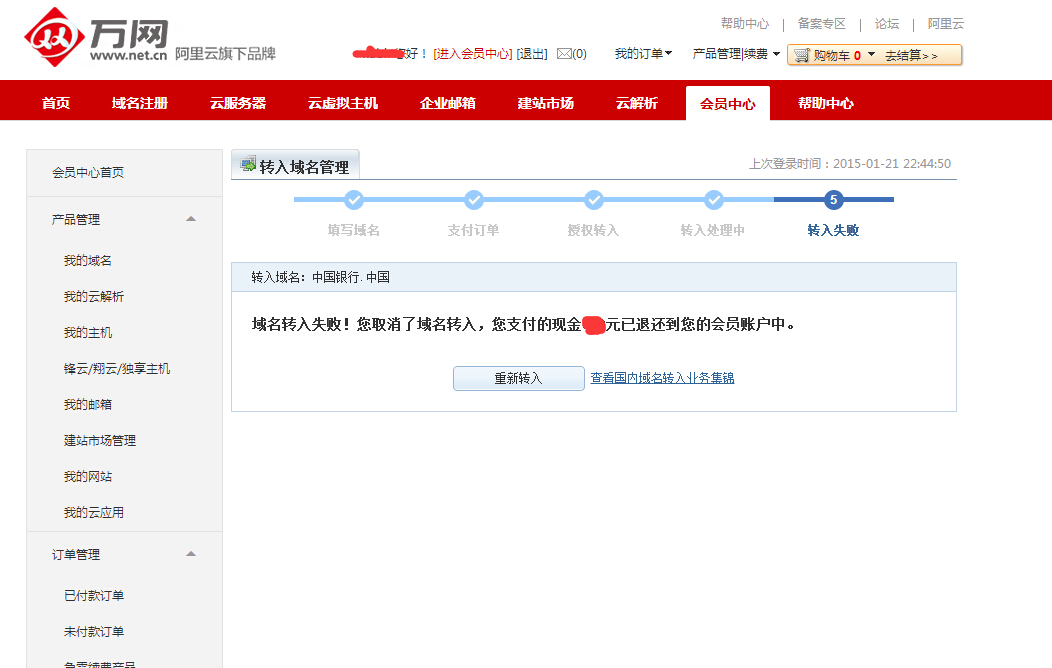Click 去结算 checkout link
The width and height of the screenshot is (1052, 668).
coord(911,56)
